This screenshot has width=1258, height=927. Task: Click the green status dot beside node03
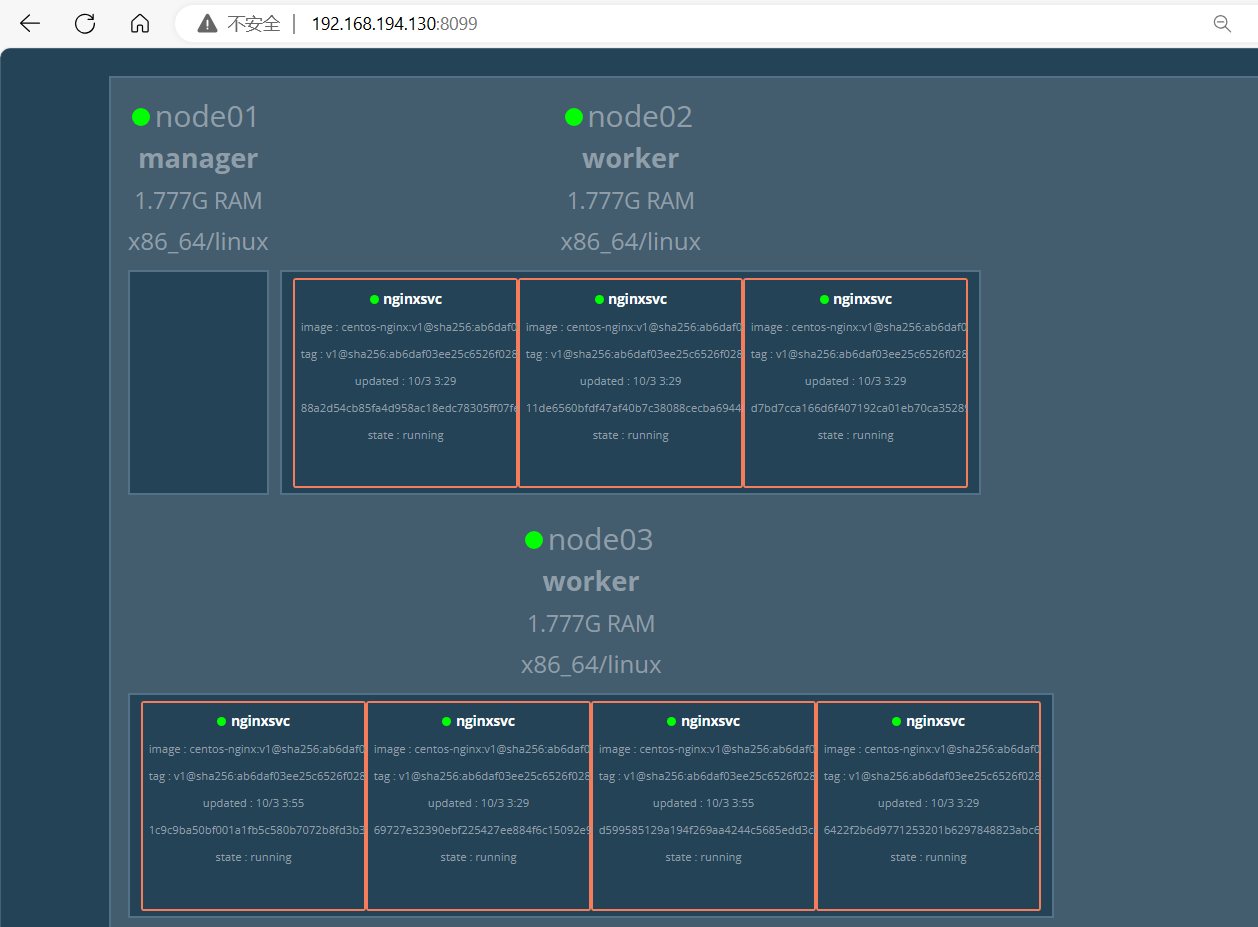click(534, 540)
